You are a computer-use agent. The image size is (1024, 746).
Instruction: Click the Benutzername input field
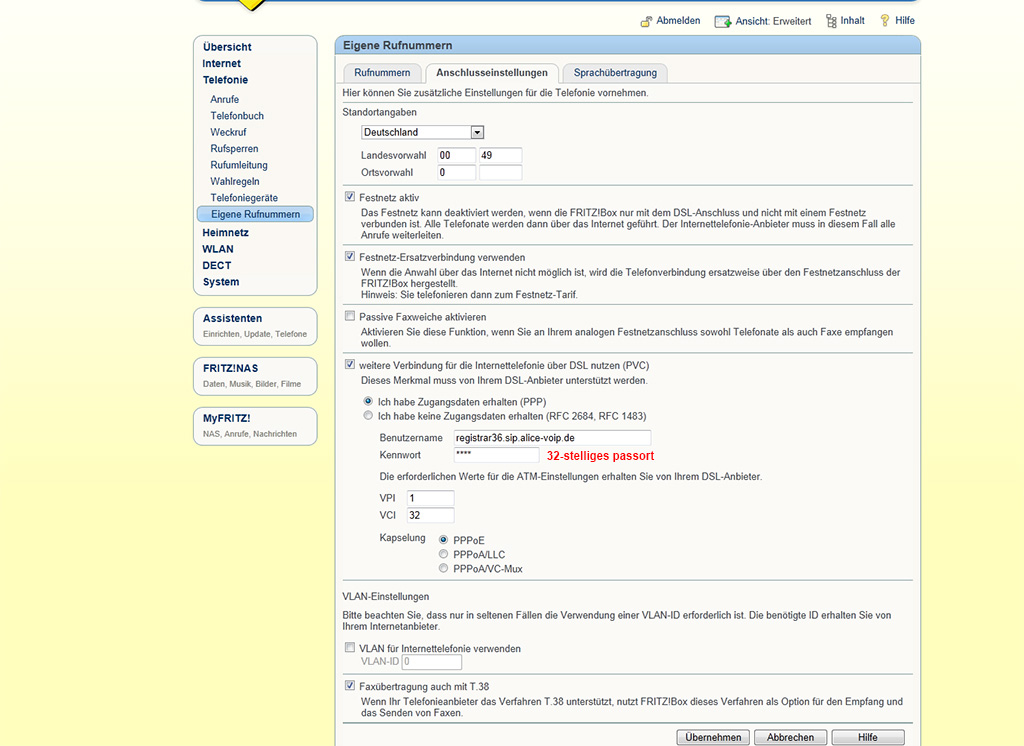coord(552,438)
